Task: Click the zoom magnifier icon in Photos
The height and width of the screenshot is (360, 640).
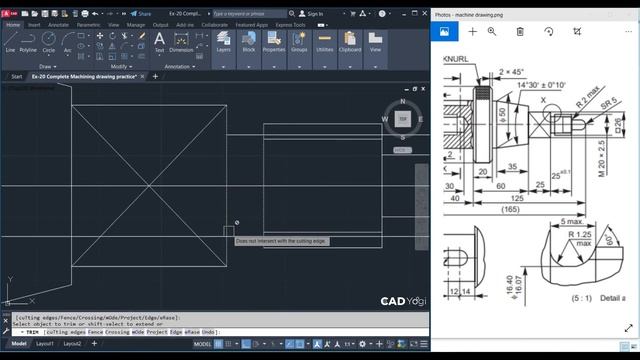Action: pyautogui.click(x=492, y=31)
